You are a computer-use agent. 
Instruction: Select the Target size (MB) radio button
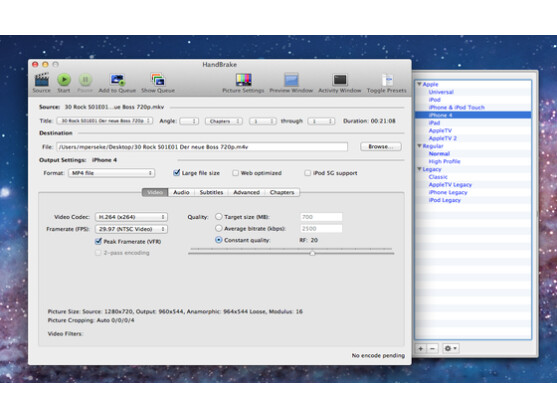[x=219, y=217]
